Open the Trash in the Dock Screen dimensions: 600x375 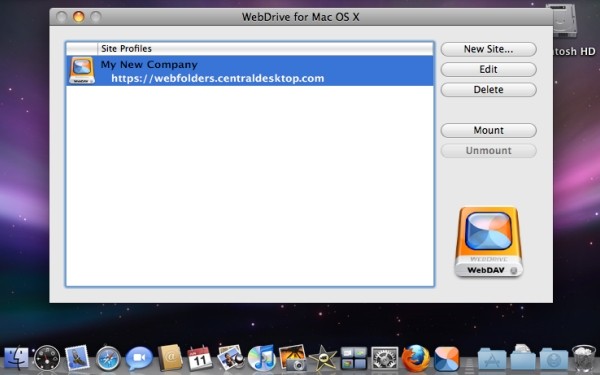tap(584, 358)
